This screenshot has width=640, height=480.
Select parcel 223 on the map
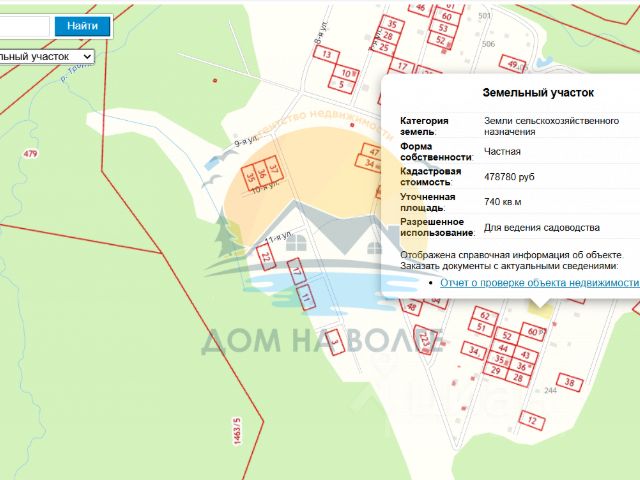(424, 341)
